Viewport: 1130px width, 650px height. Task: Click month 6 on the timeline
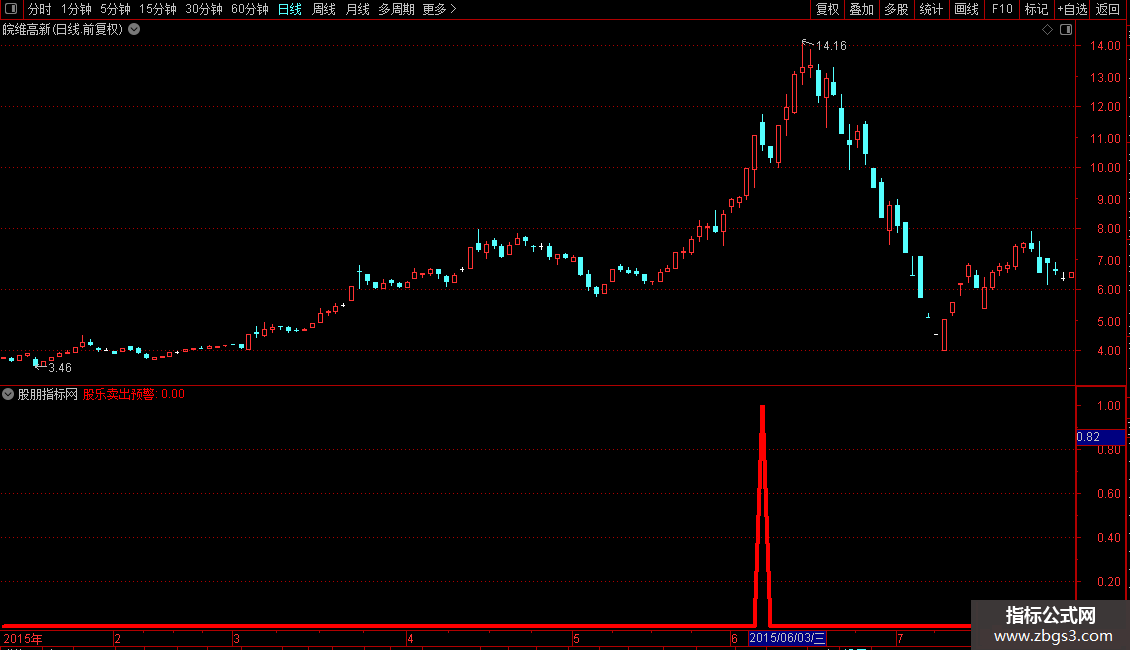[734, 639]
